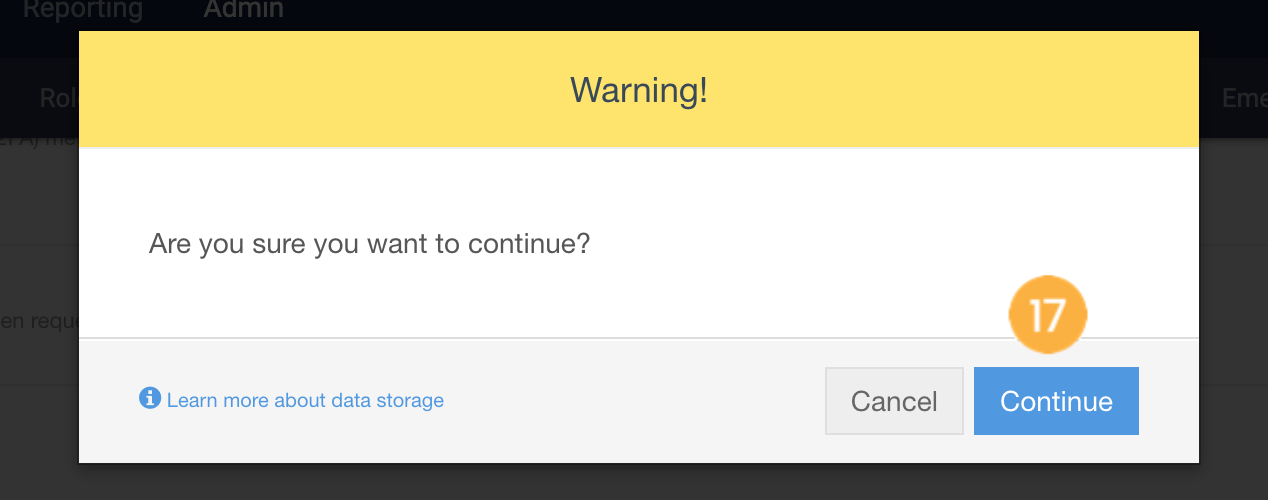Click the yellow warning header band
This screenshot has height=500, width=1268.
coord(639,90)
